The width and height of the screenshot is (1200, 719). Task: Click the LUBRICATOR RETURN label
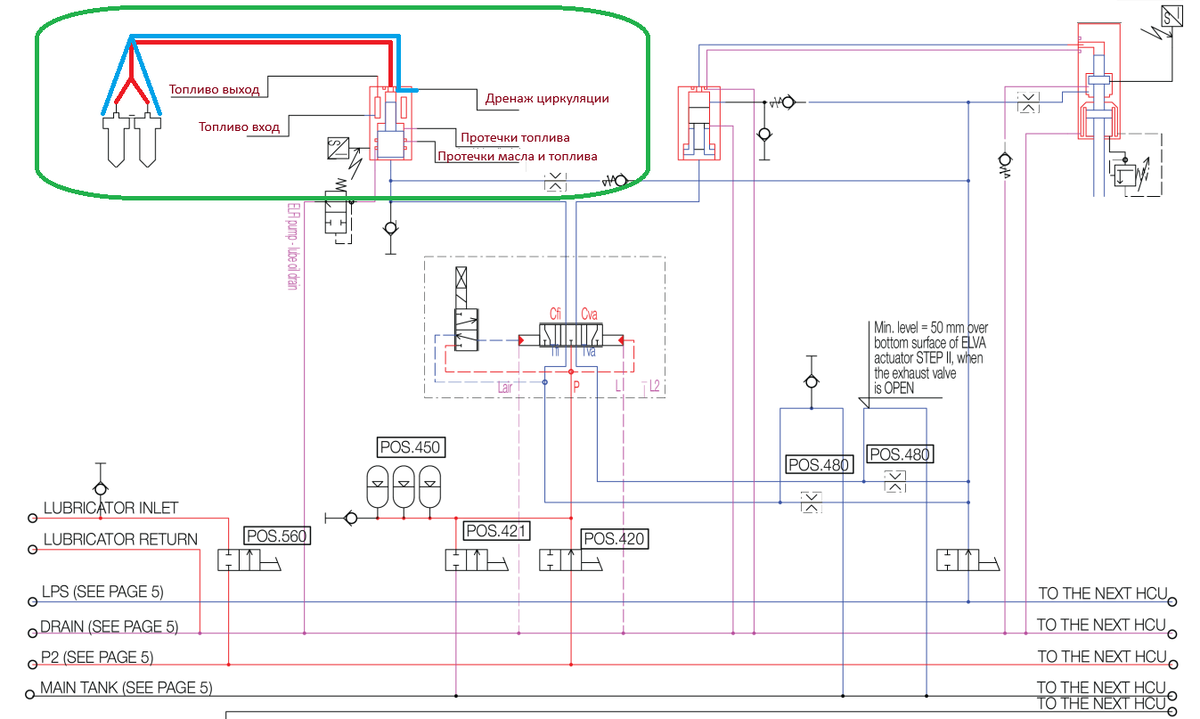[120, 540]
